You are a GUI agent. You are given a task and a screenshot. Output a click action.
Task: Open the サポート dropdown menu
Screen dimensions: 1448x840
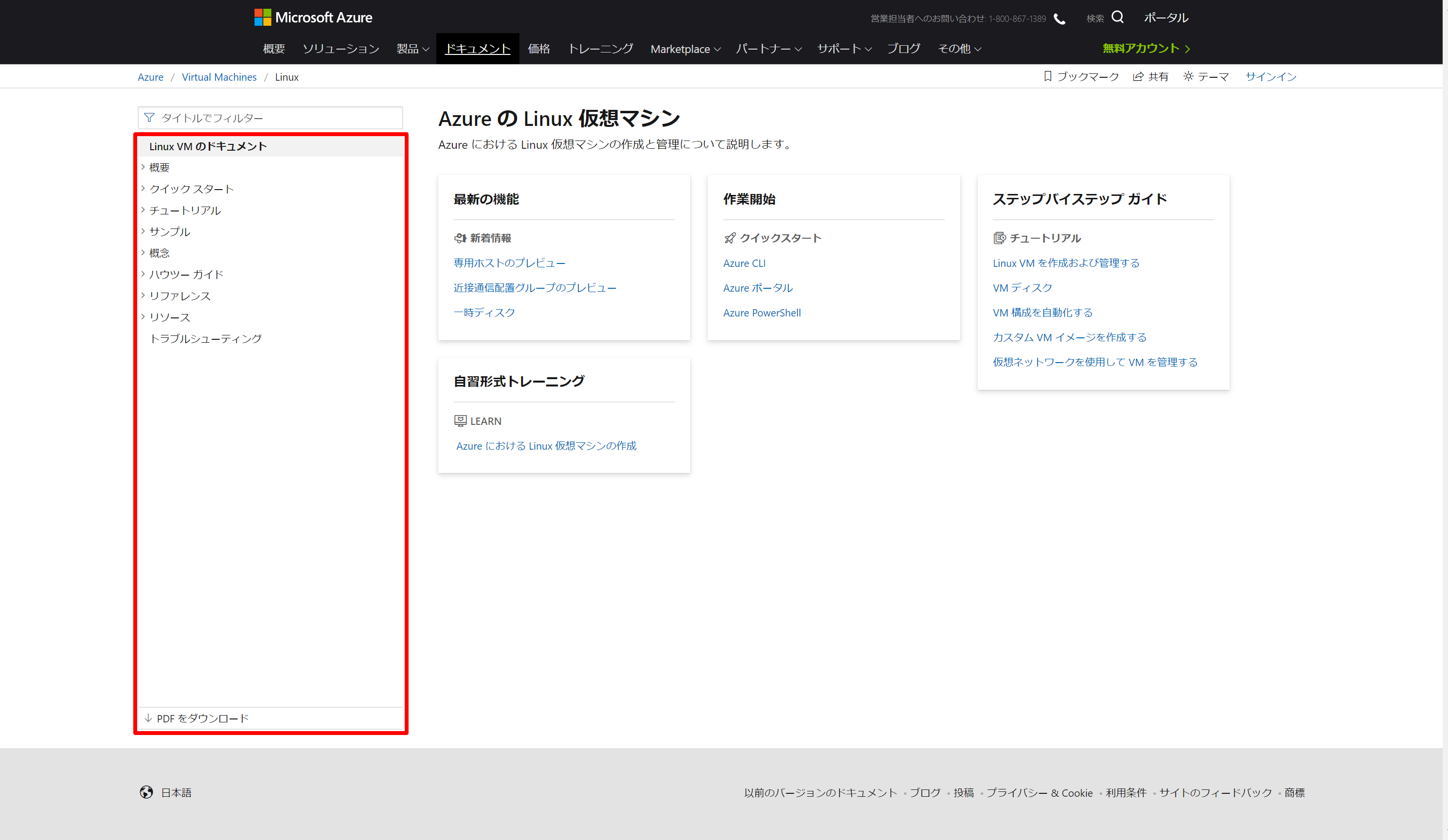click(x=844, y=49)
